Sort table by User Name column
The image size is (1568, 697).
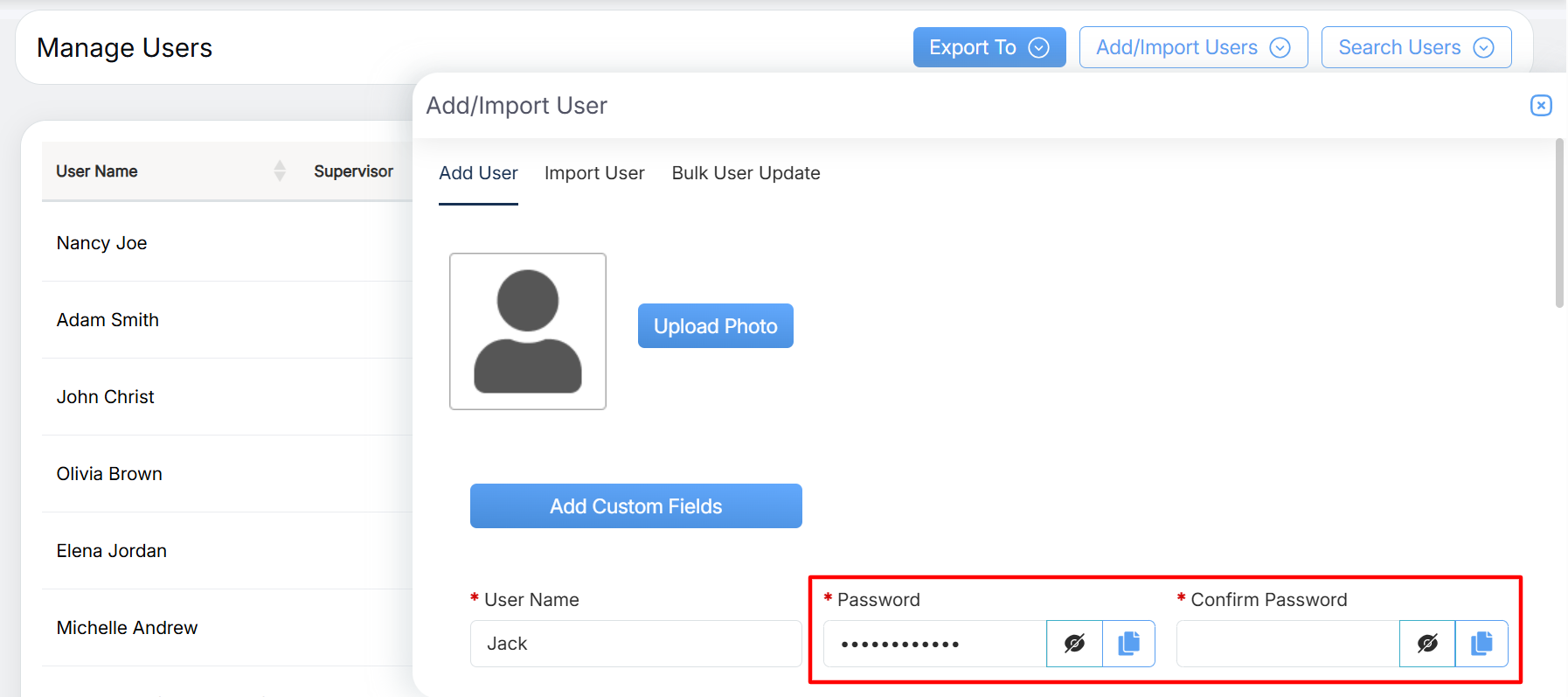[279, 171]
